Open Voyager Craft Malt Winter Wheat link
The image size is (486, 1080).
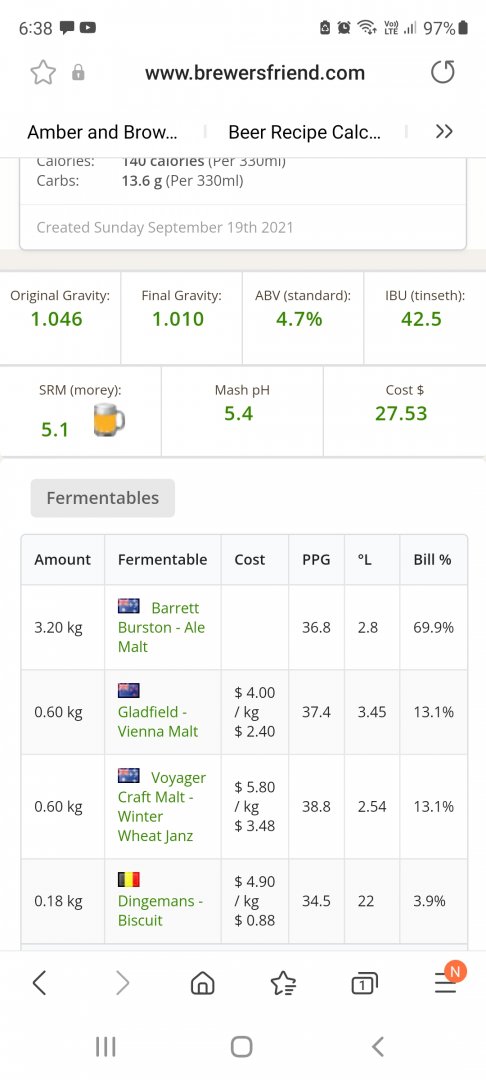pos(162,806)
